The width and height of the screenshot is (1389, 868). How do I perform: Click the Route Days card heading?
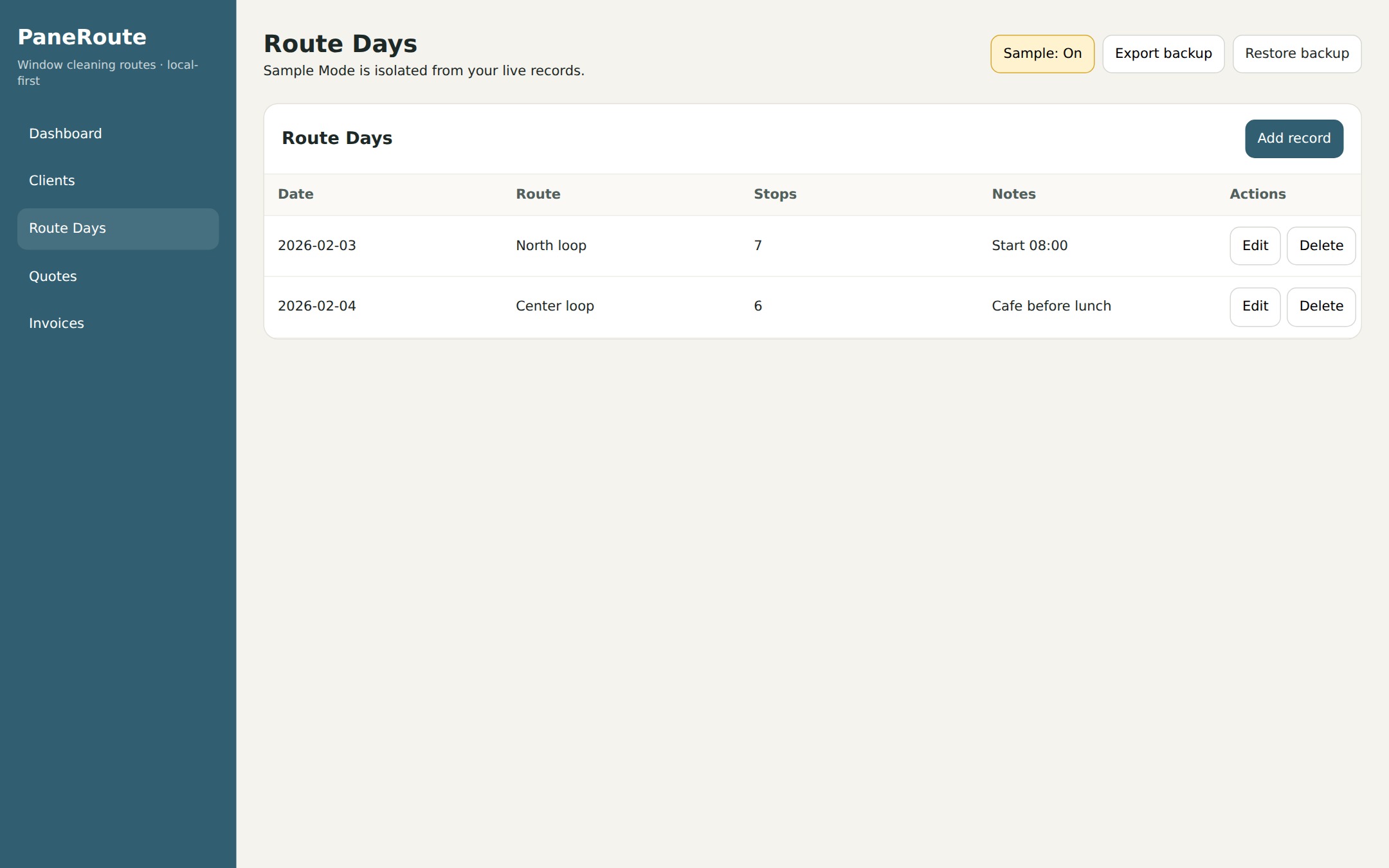click(337, 138)
